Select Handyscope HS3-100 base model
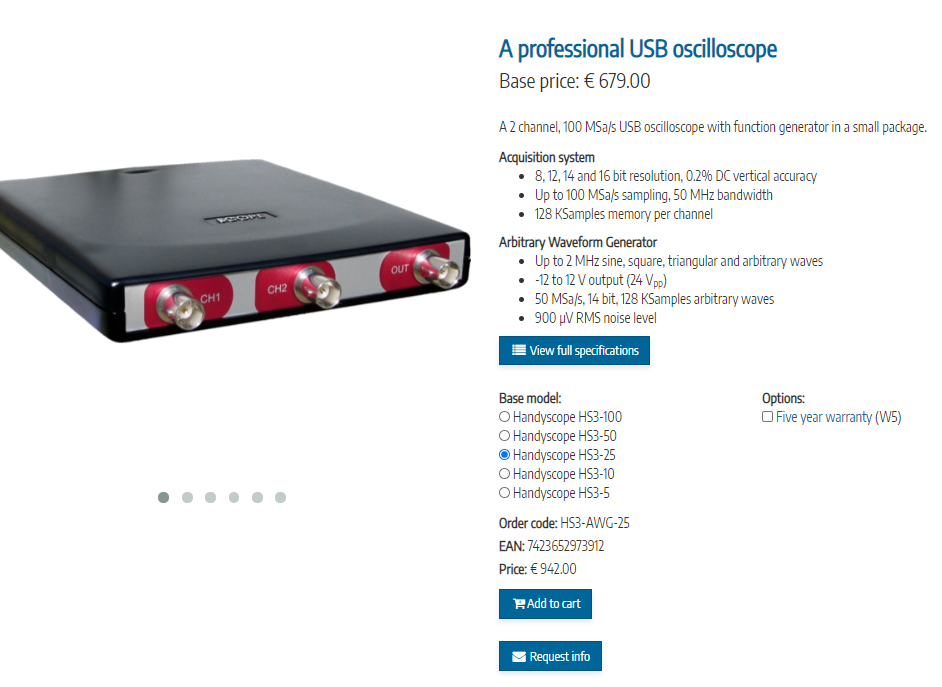The image size is (942, 687). click(x=505, y=417)
